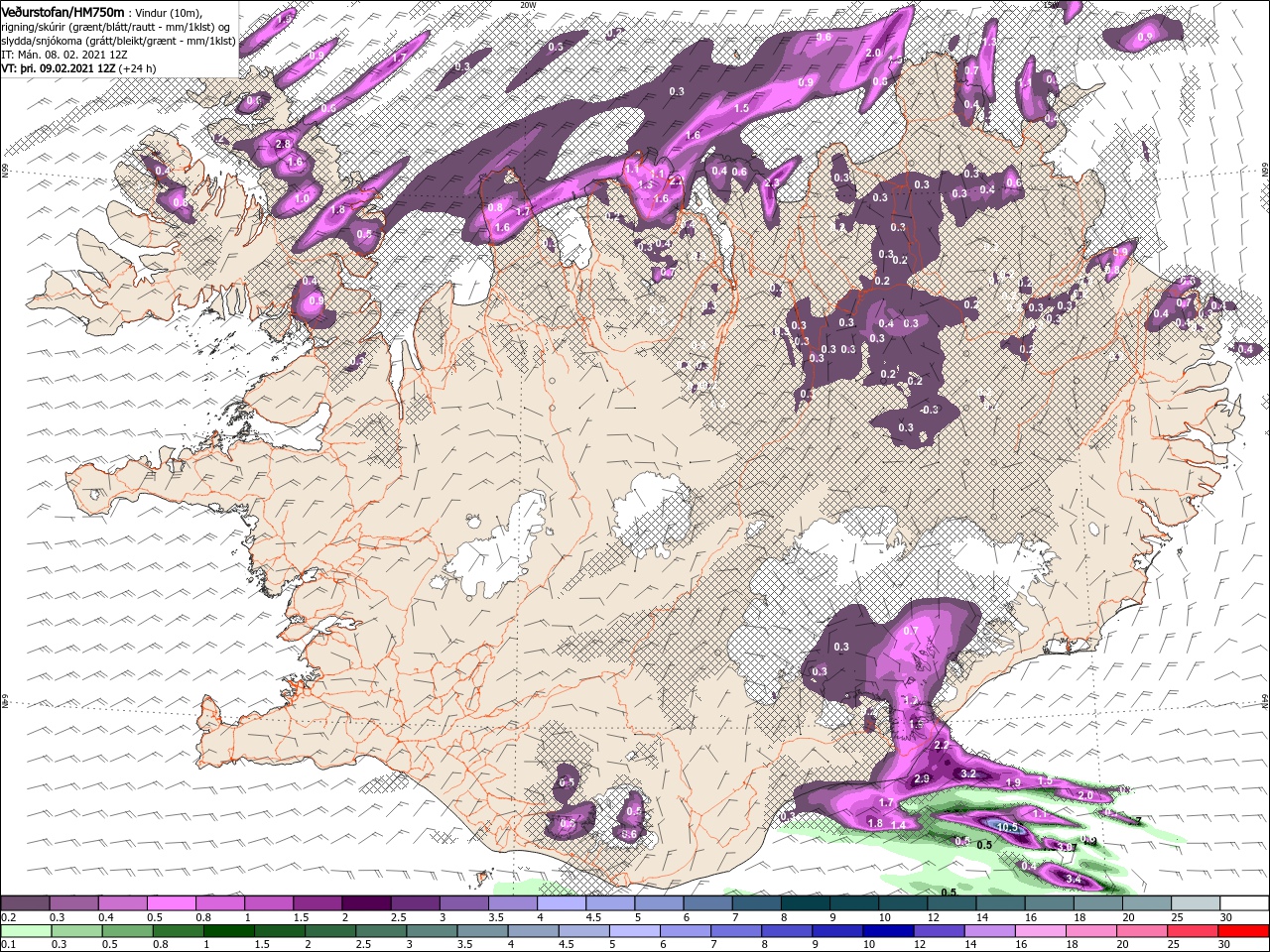The height and width of the screenshot is (952, 1270).
Task: Click the 0.1 label starting the lower scale
Action: click(x=8, y=945)
